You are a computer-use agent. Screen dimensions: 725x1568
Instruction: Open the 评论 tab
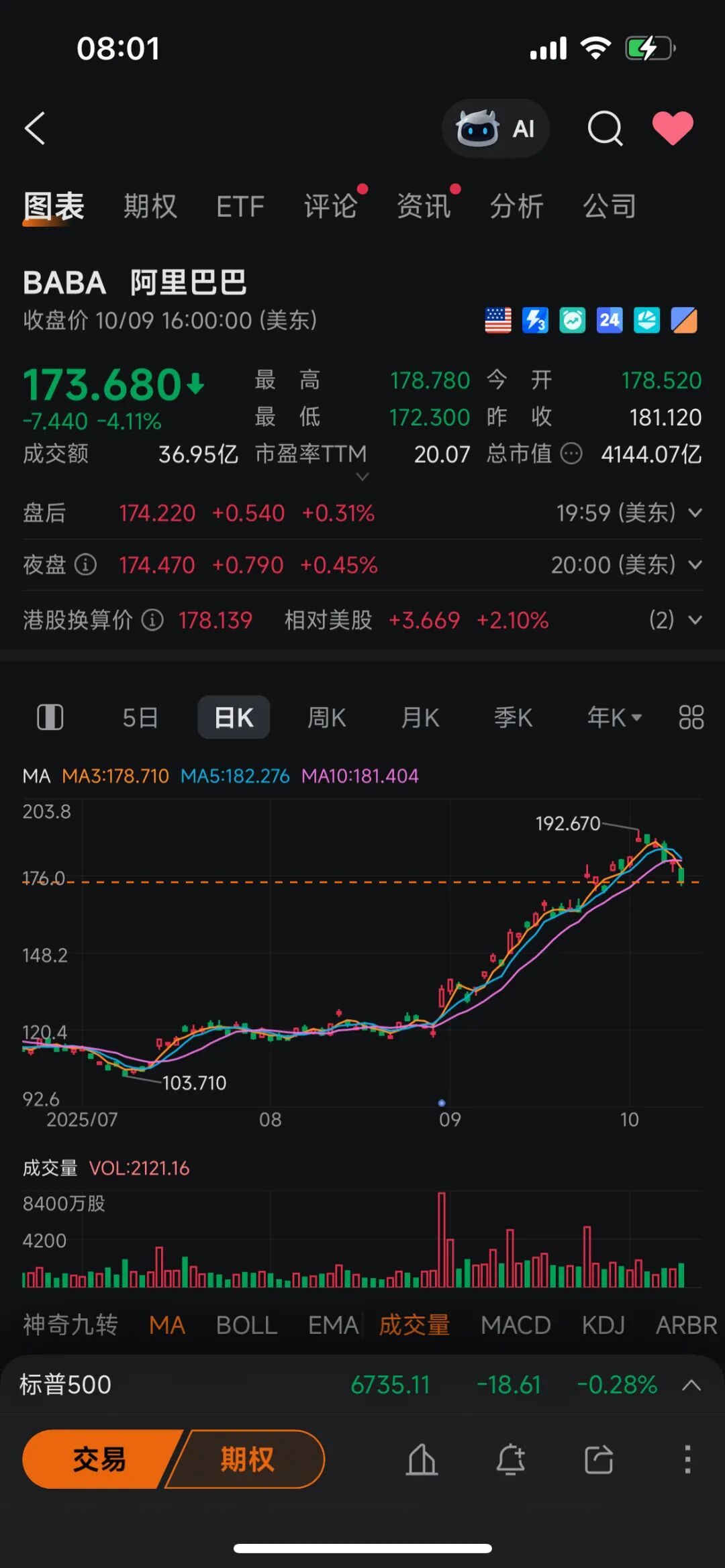coord(331,206)
